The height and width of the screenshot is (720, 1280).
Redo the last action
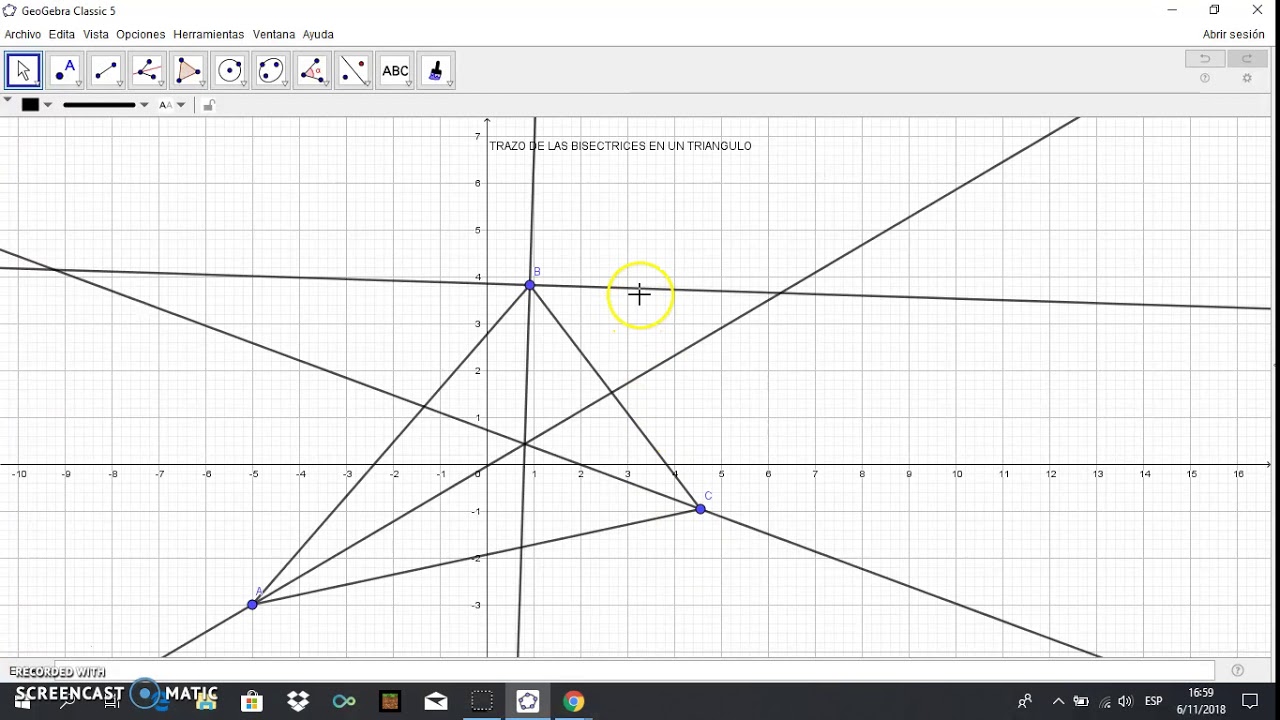1247,59
